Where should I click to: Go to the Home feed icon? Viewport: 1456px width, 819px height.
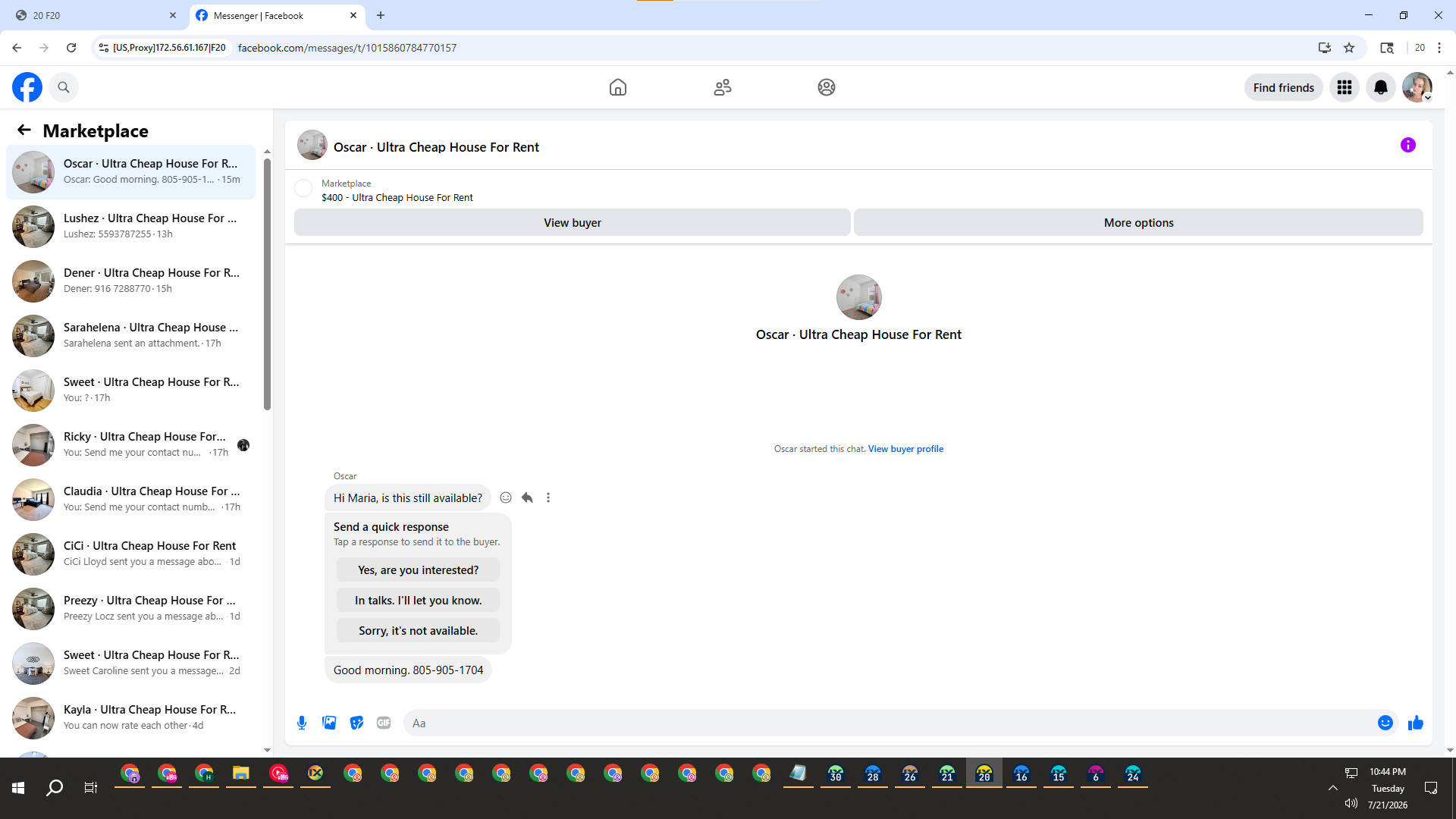618,87
